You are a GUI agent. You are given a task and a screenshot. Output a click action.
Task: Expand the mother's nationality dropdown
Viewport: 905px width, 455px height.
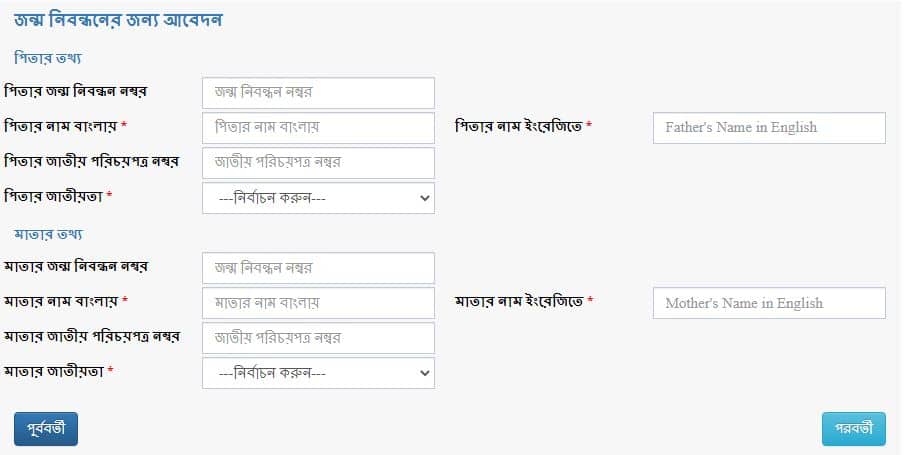point(318,373)
